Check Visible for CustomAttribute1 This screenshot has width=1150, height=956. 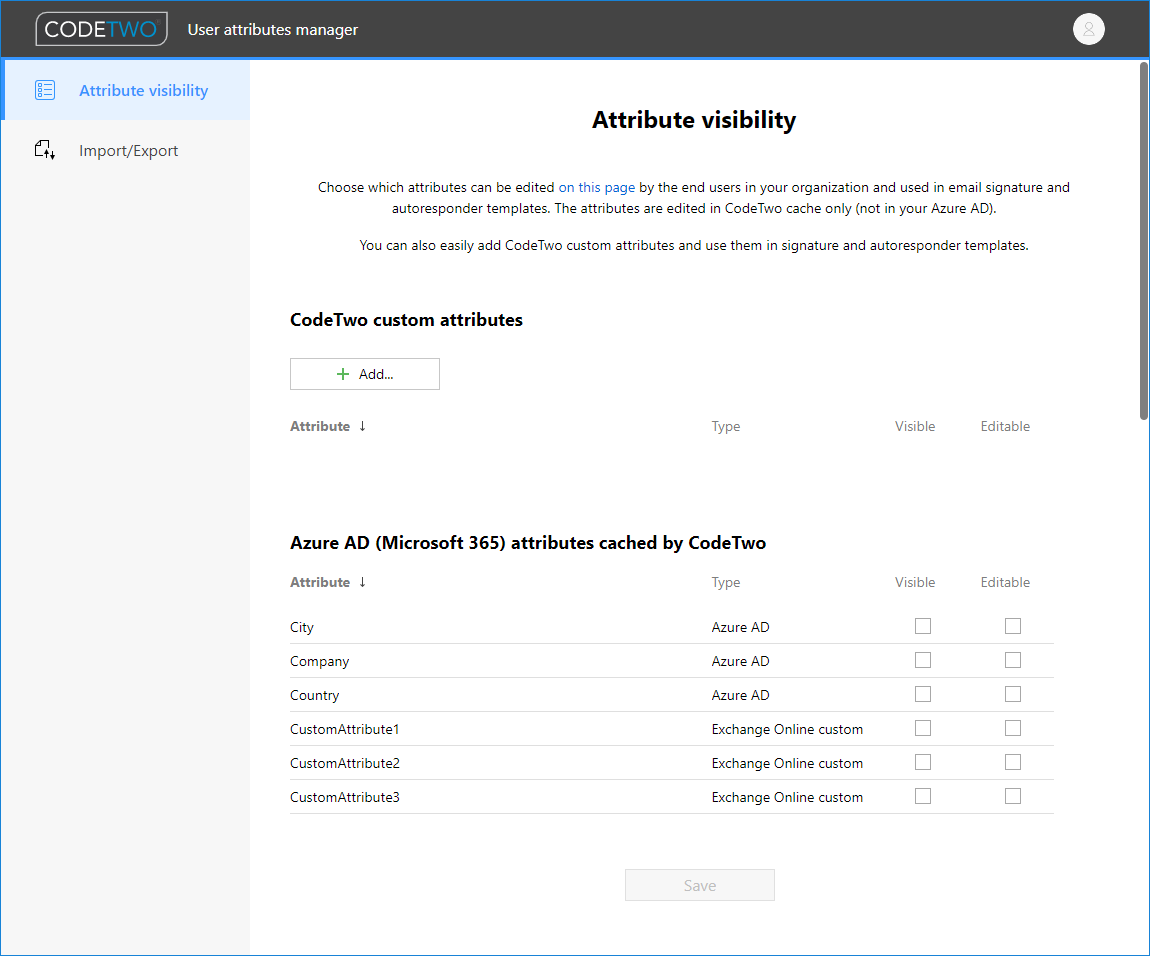(x=923, y=728)
